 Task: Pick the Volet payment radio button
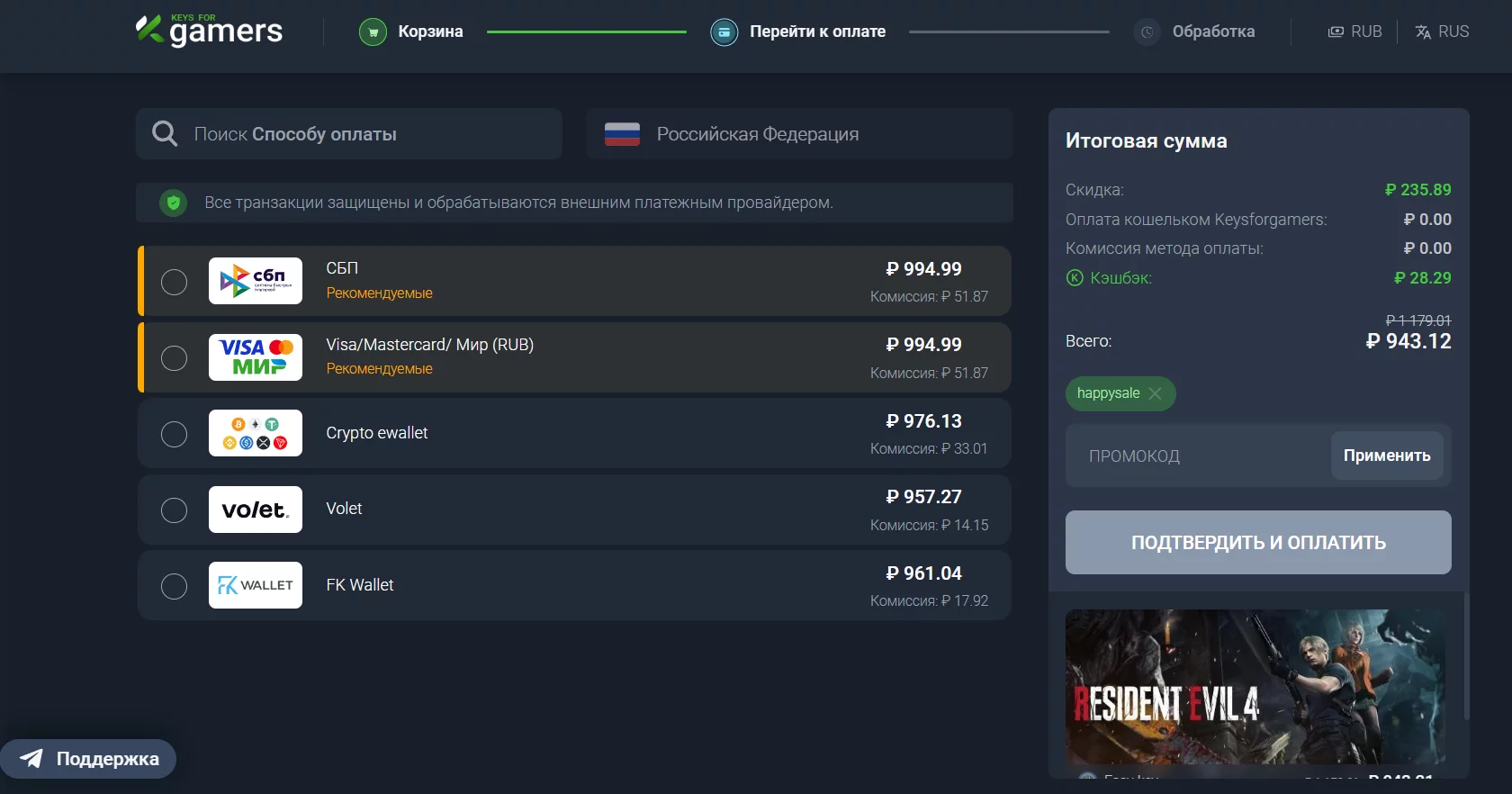[174, 510]
